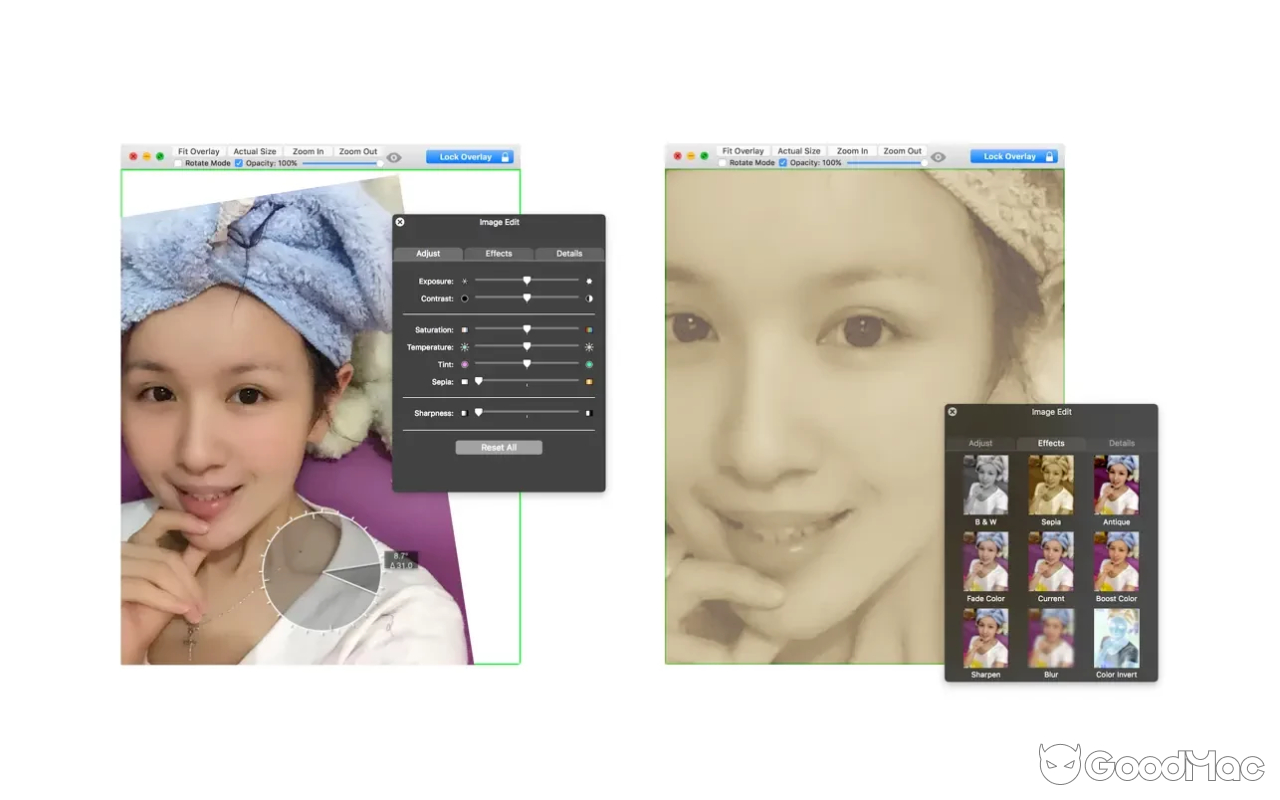This screenshot has width=1280, height=800.
Task: Open the Details tab
Action: tap(569, 253)
